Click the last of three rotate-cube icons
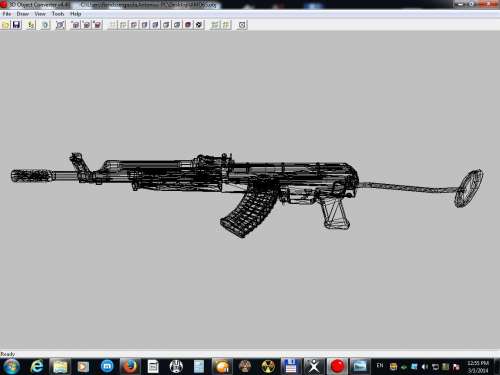 (98, 25)
